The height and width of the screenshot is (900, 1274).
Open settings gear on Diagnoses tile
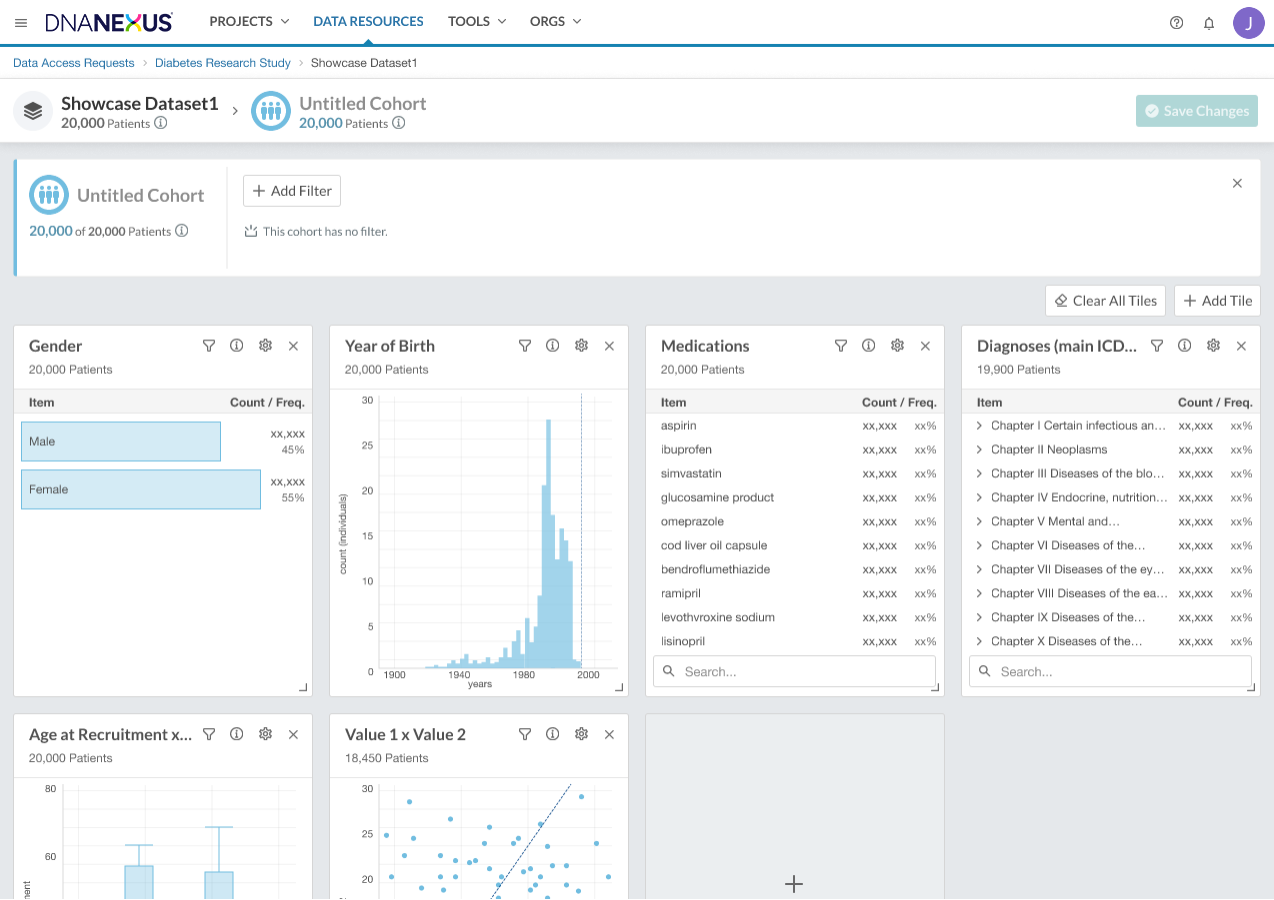tap(1213, 346)
